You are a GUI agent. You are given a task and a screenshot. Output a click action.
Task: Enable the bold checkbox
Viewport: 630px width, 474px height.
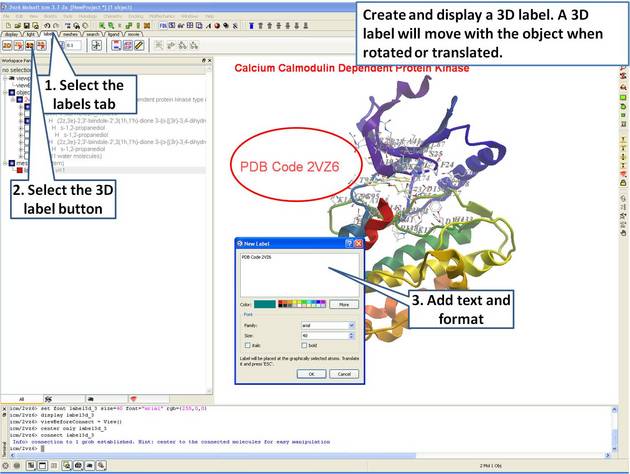(x=304, y=346)
